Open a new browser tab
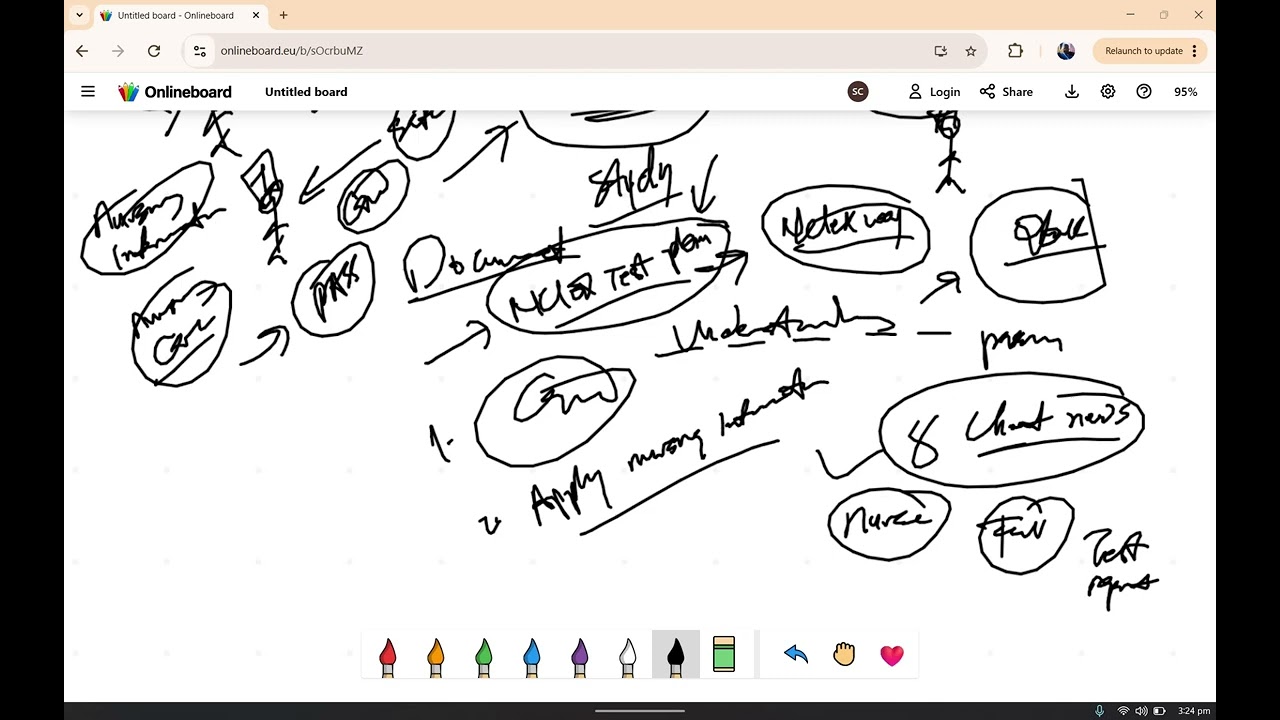 click(284, 15)
